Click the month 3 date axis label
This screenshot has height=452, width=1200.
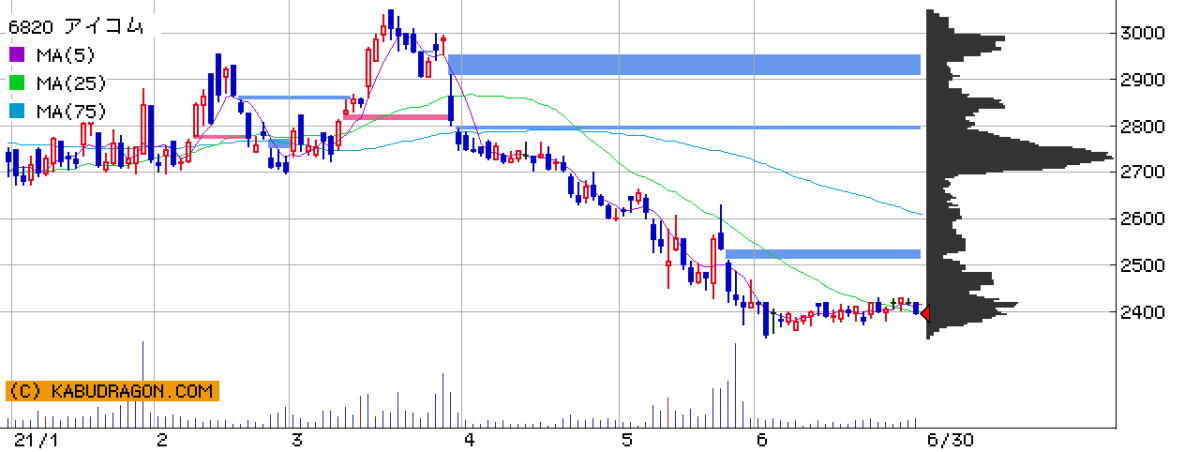click(296, 440)
